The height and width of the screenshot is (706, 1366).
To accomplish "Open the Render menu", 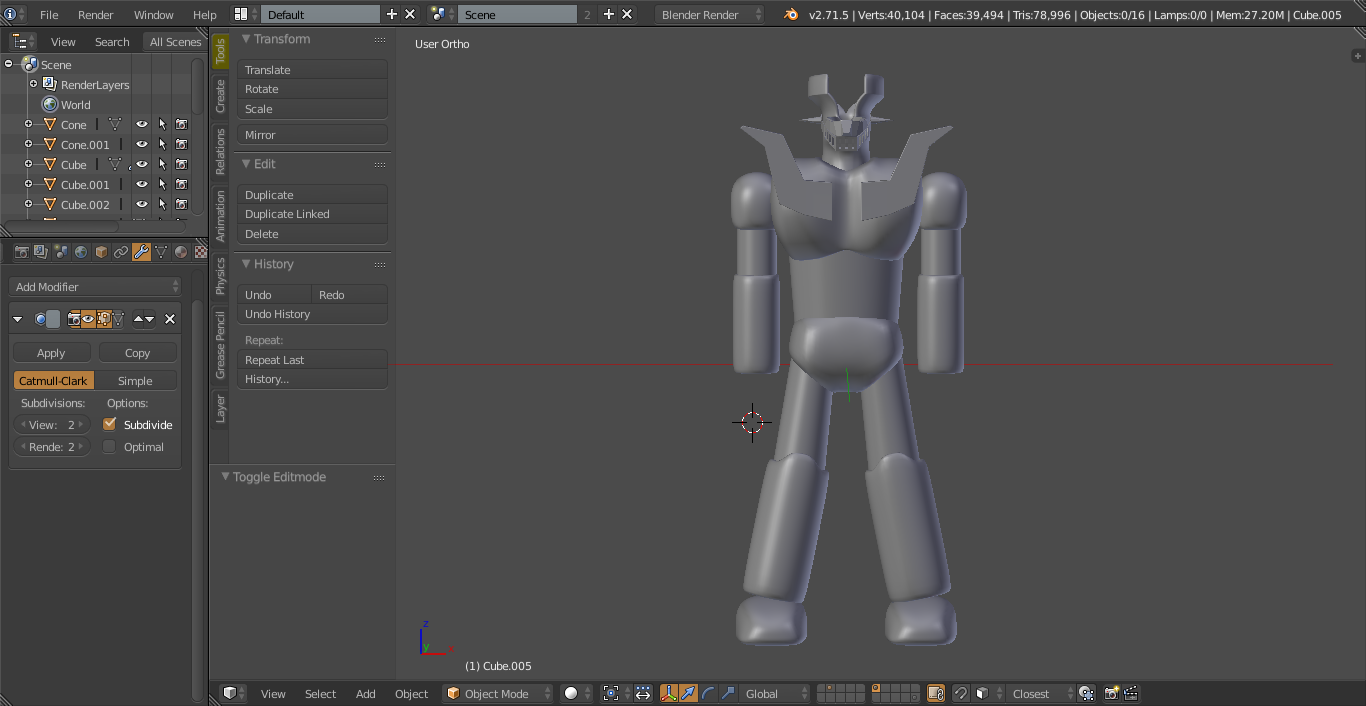I will (x=96, y=15).
